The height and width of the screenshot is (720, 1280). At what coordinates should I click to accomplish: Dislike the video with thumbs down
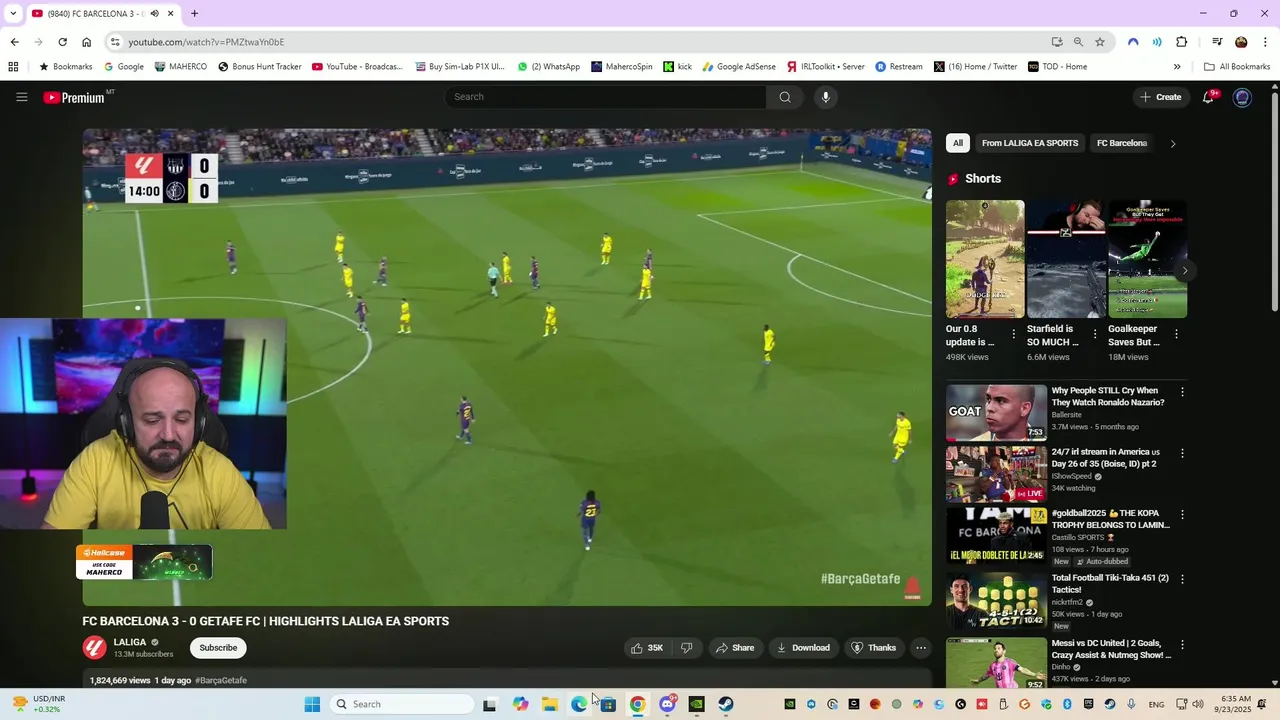687,648
